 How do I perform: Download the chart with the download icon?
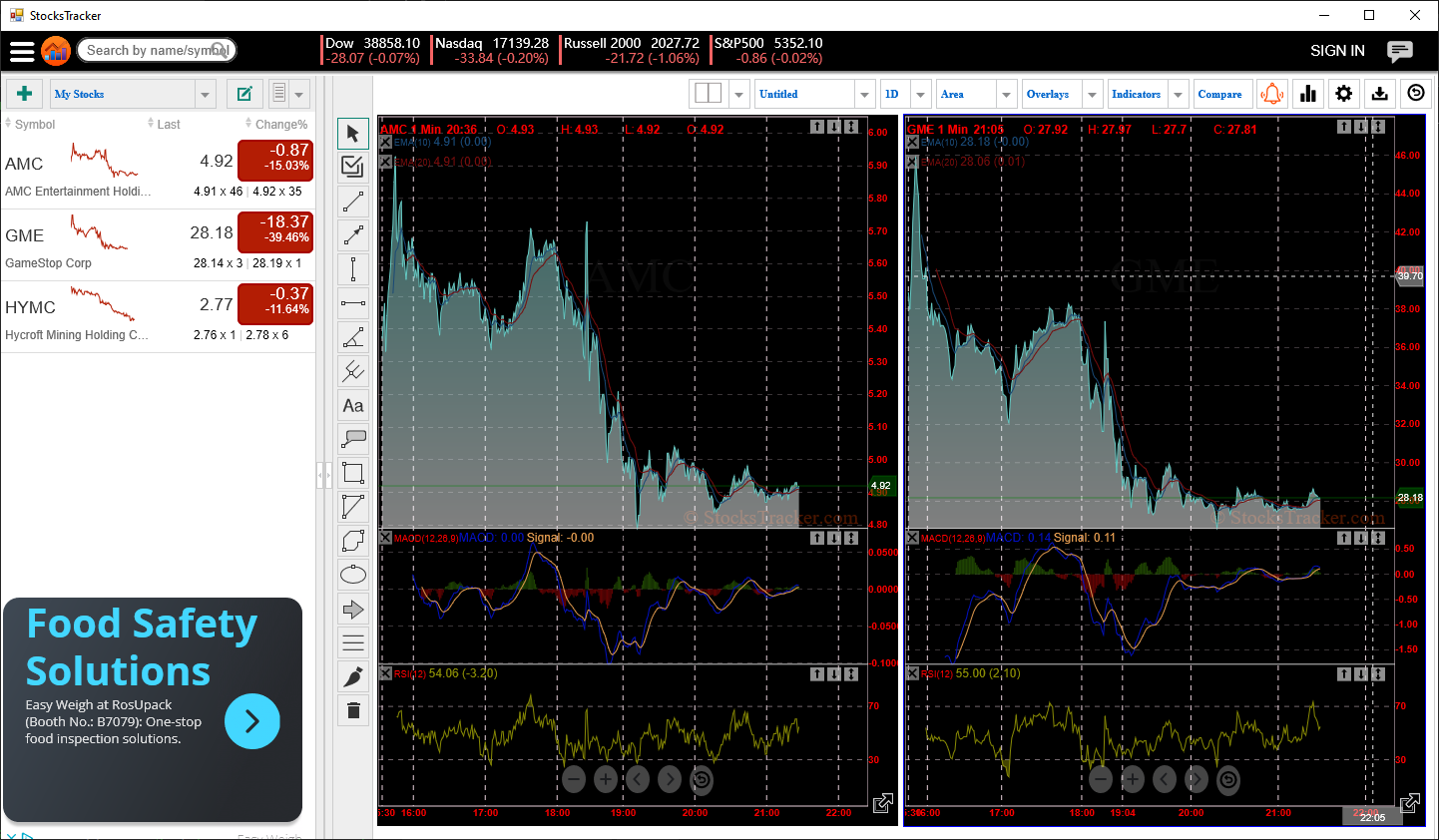(1380, 94)
